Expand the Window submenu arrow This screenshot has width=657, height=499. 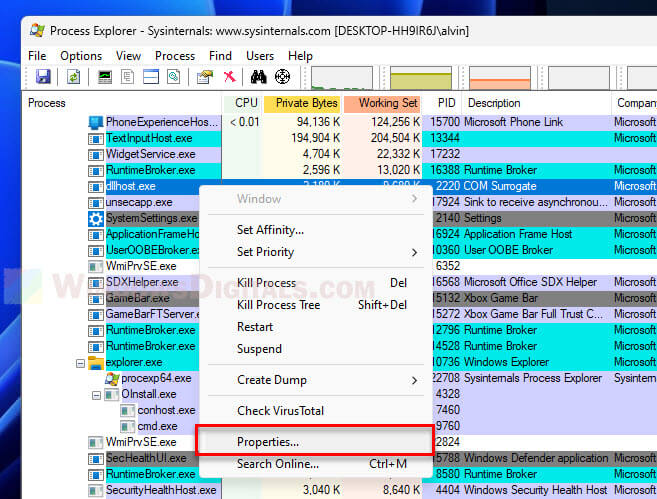click(414, 199)
